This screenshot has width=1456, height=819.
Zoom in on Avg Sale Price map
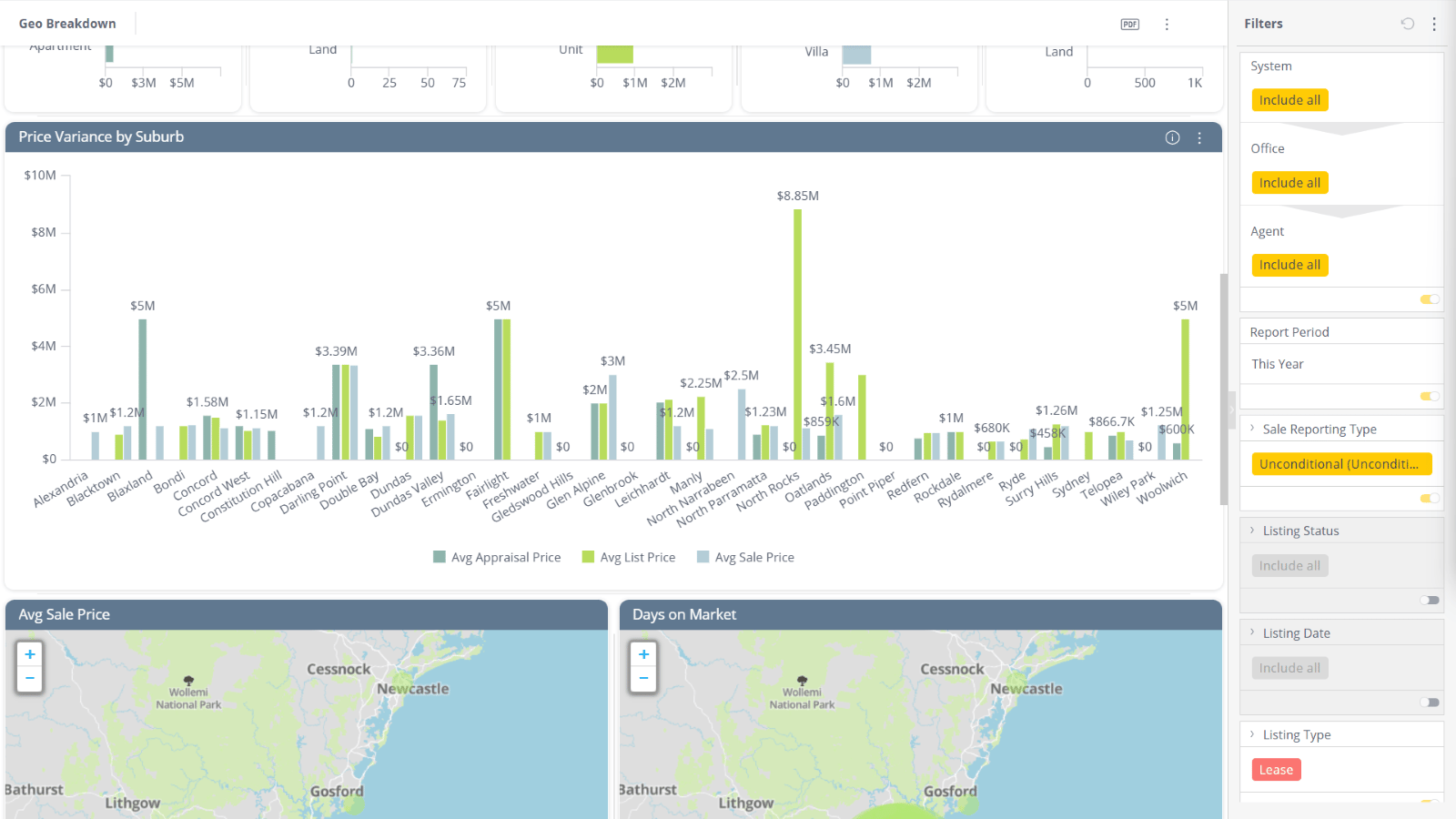coord(30,654)
